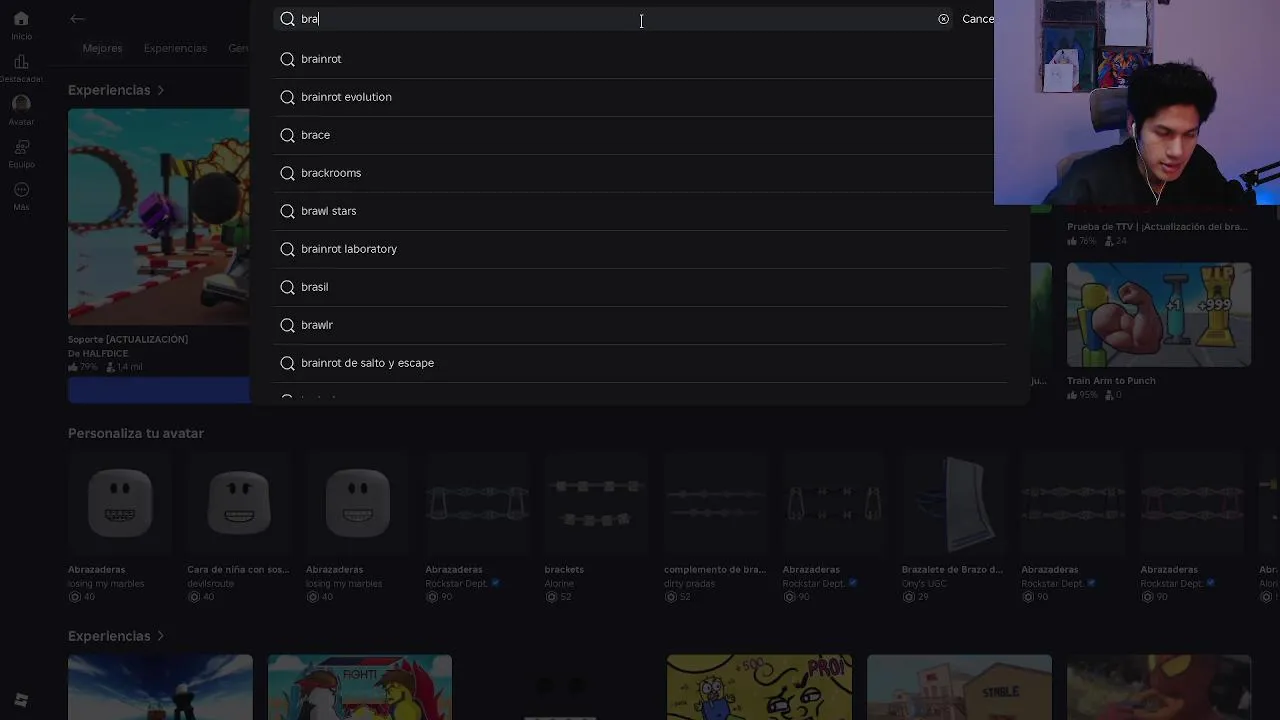The image size is (1280, 720).
Task: Select 'Cara de niña con sos...' avatar item
Action: tap(239, 503)
